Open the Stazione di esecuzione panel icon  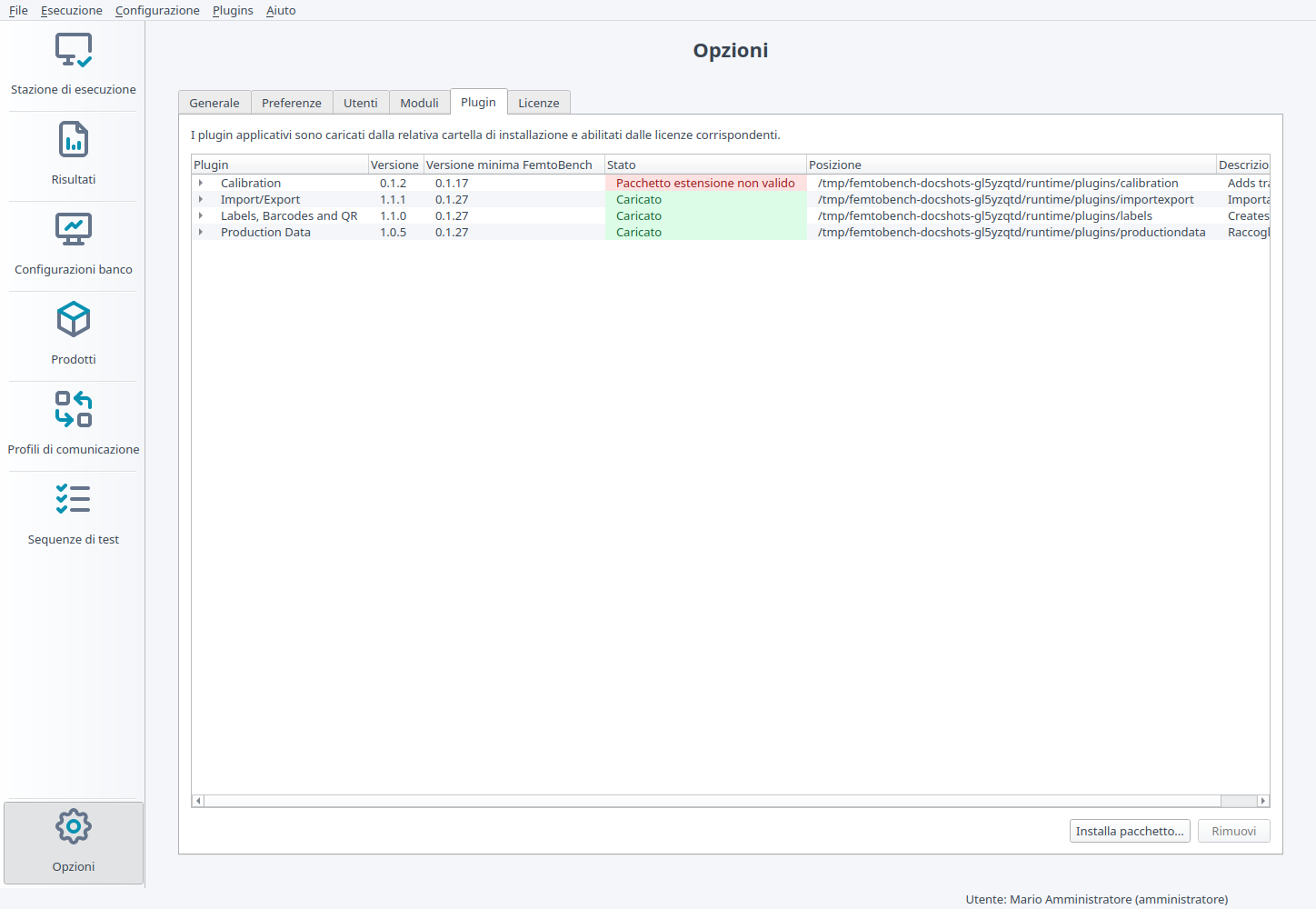pyautogui.click(x=74, y=50)
